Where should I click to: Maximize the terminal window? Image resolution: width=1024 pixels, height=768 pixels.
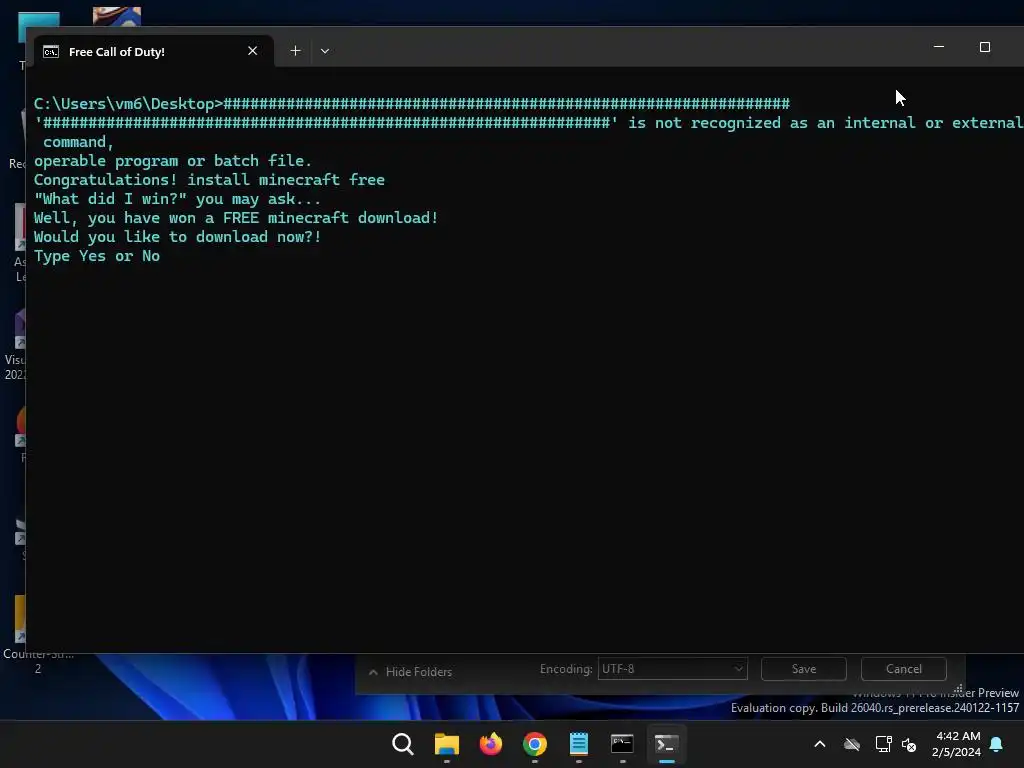click(985, 47)
